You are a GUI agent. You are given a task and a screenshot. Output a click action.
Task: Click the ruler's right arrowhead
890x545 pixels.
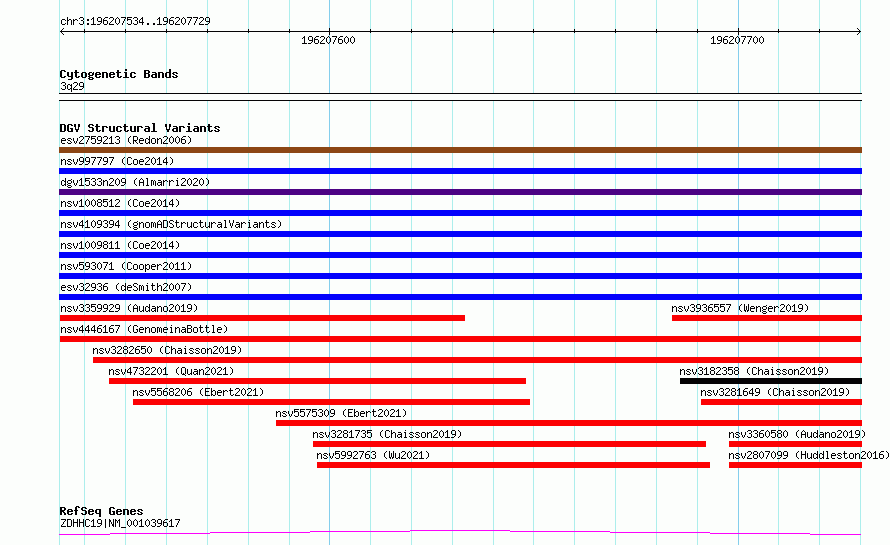(859, 32)
